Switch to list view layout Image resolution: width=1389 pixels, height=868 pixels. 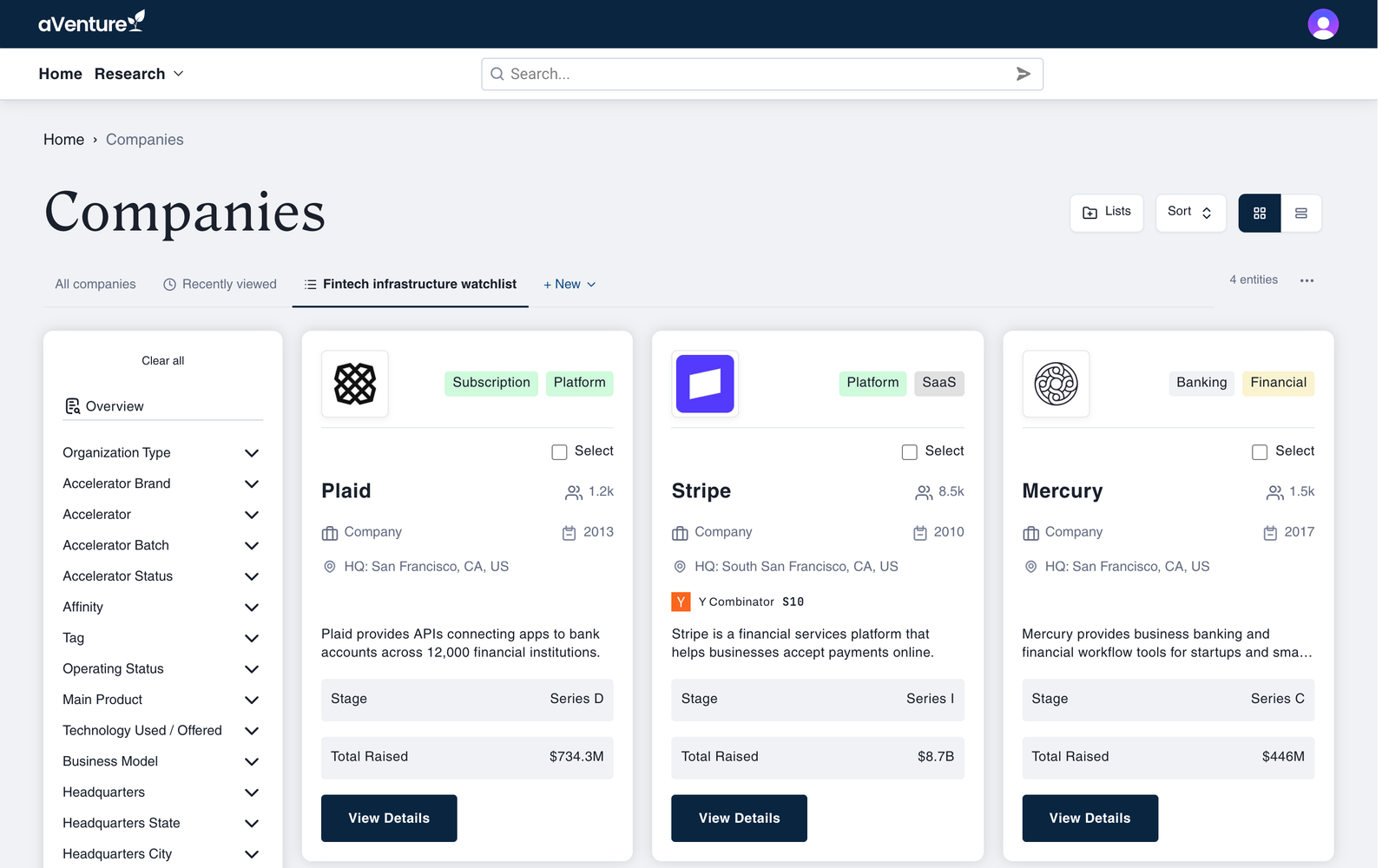(1300, 213)
